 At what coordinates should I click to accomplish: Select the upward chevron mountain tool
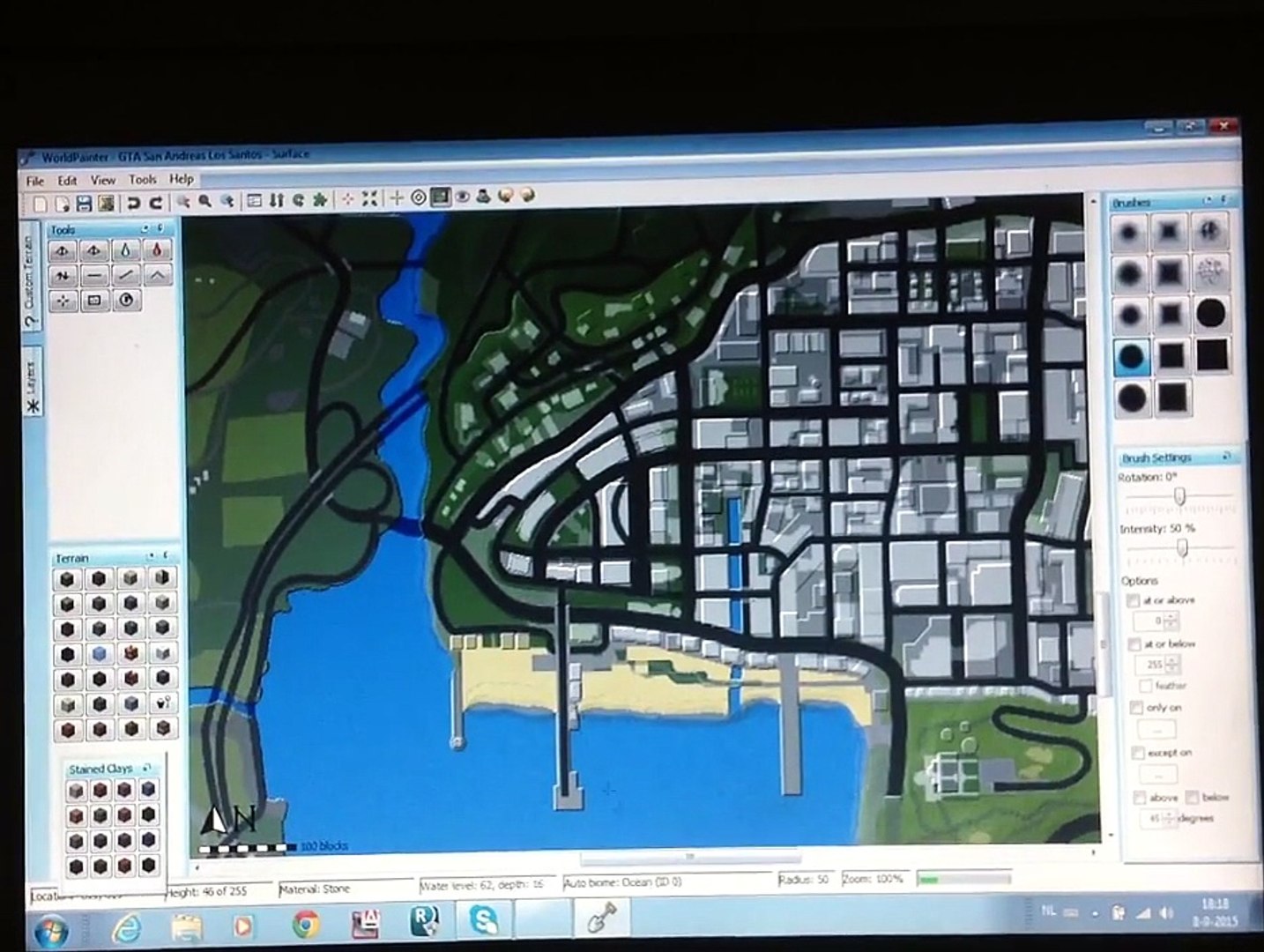157,276
